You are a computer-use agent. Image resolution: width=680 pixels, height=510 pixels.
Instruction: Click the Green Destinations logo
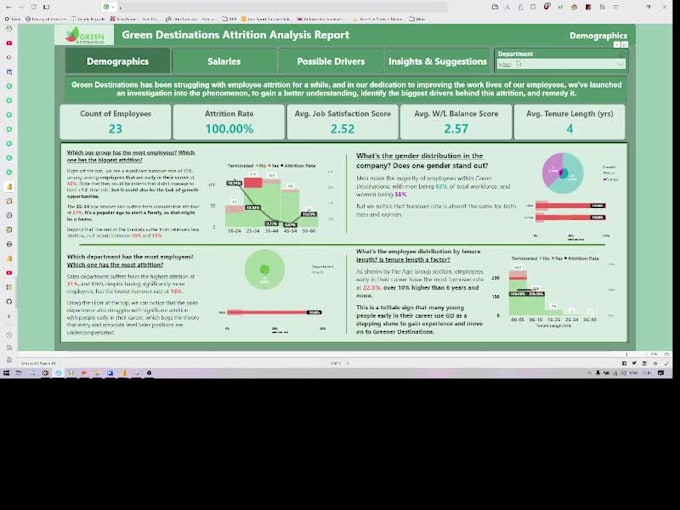[x=85, y=35]
